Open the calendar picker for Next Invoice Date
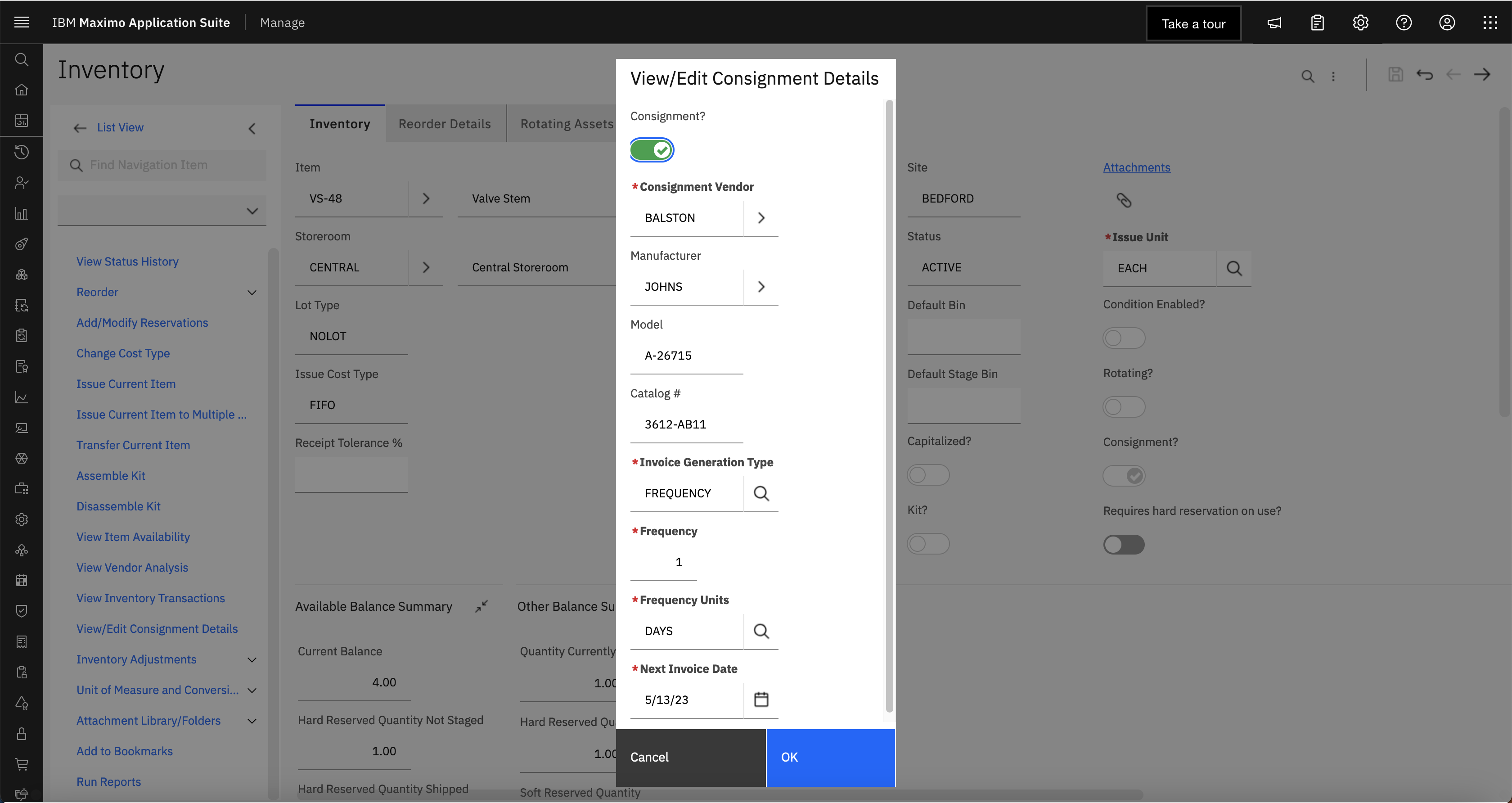Image resolution: width=1512 pixels, height=803 pixels. pyautogui.click(x=761, y=699)
